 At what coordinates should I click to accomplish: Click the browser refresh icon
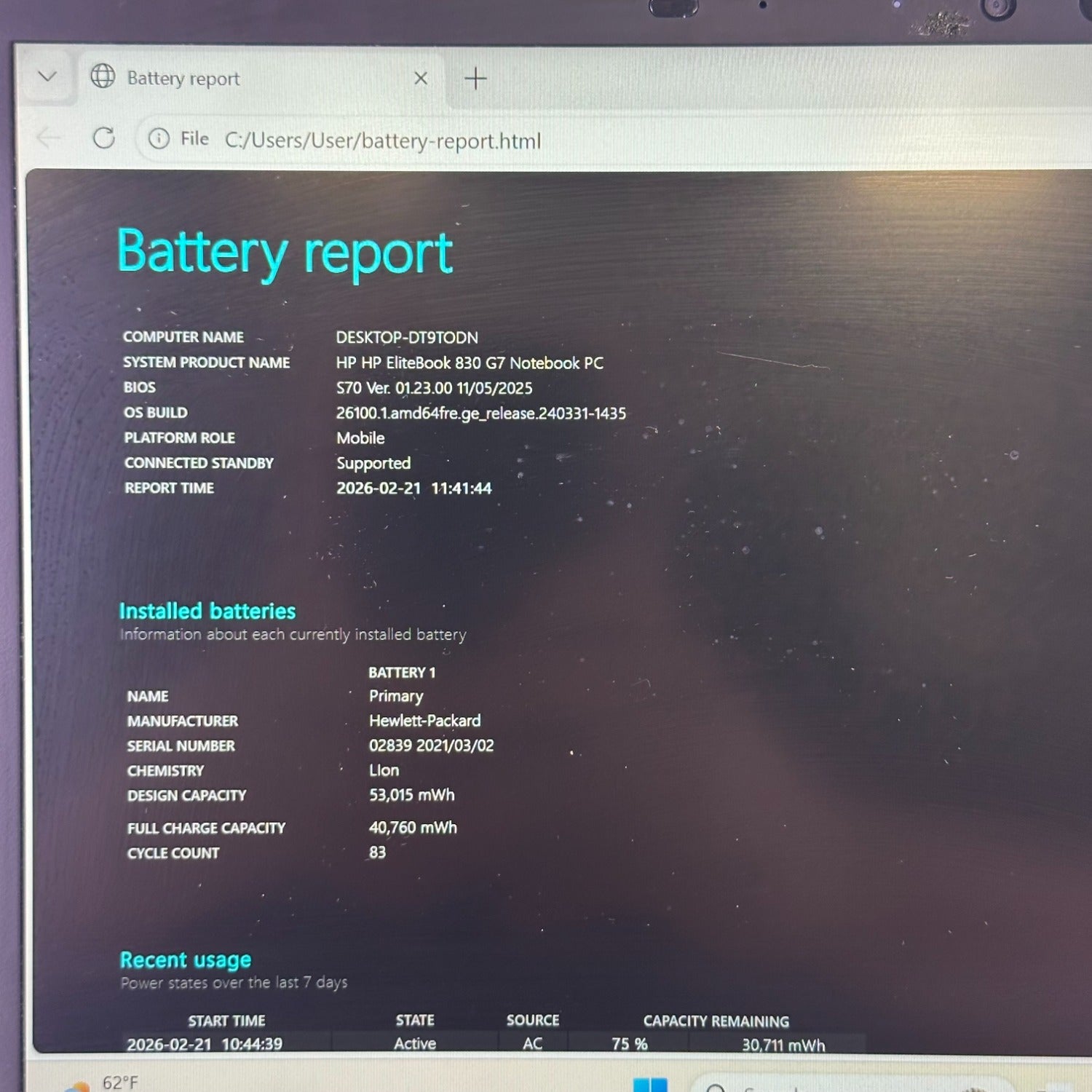coord(104,138)
